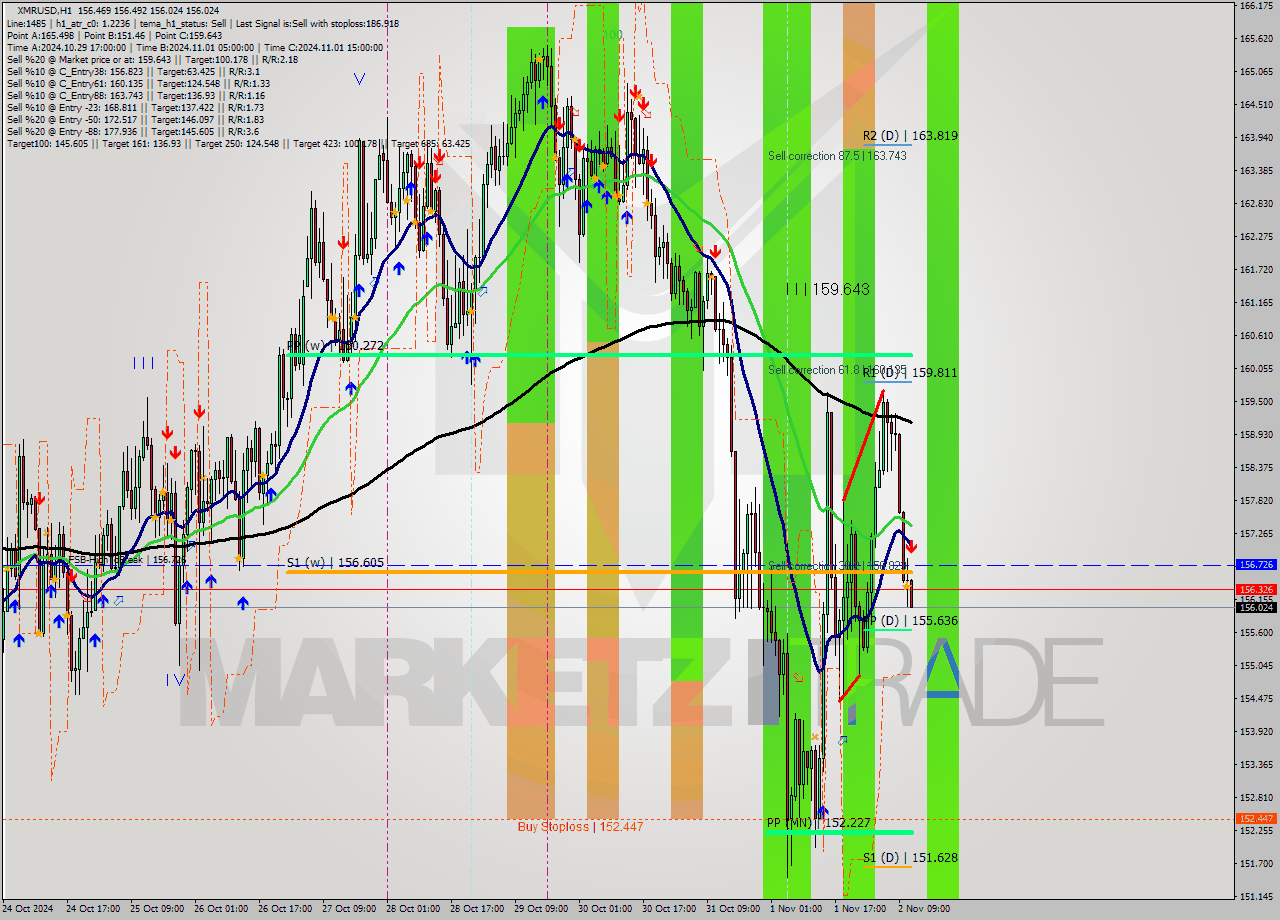
Task: Click the '31 Oct 09:00' time label
Action: 733,909
